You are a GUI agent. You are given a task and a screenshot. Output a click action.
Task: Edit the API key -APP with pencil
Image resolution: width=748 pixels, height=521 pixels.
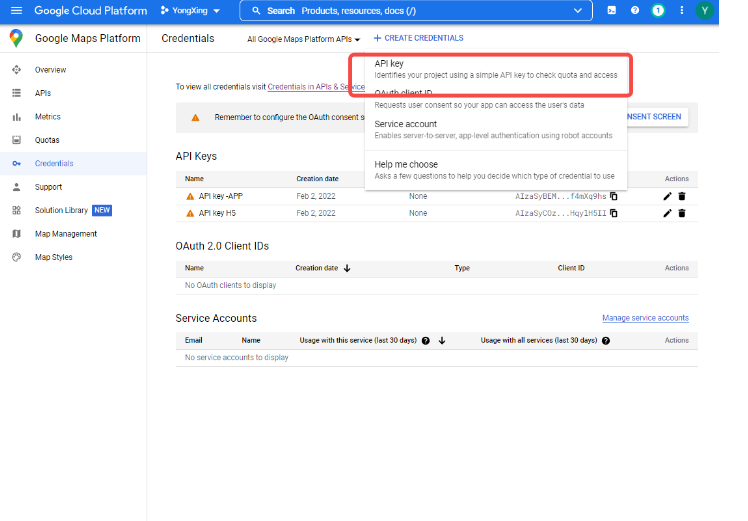point(667,196)
